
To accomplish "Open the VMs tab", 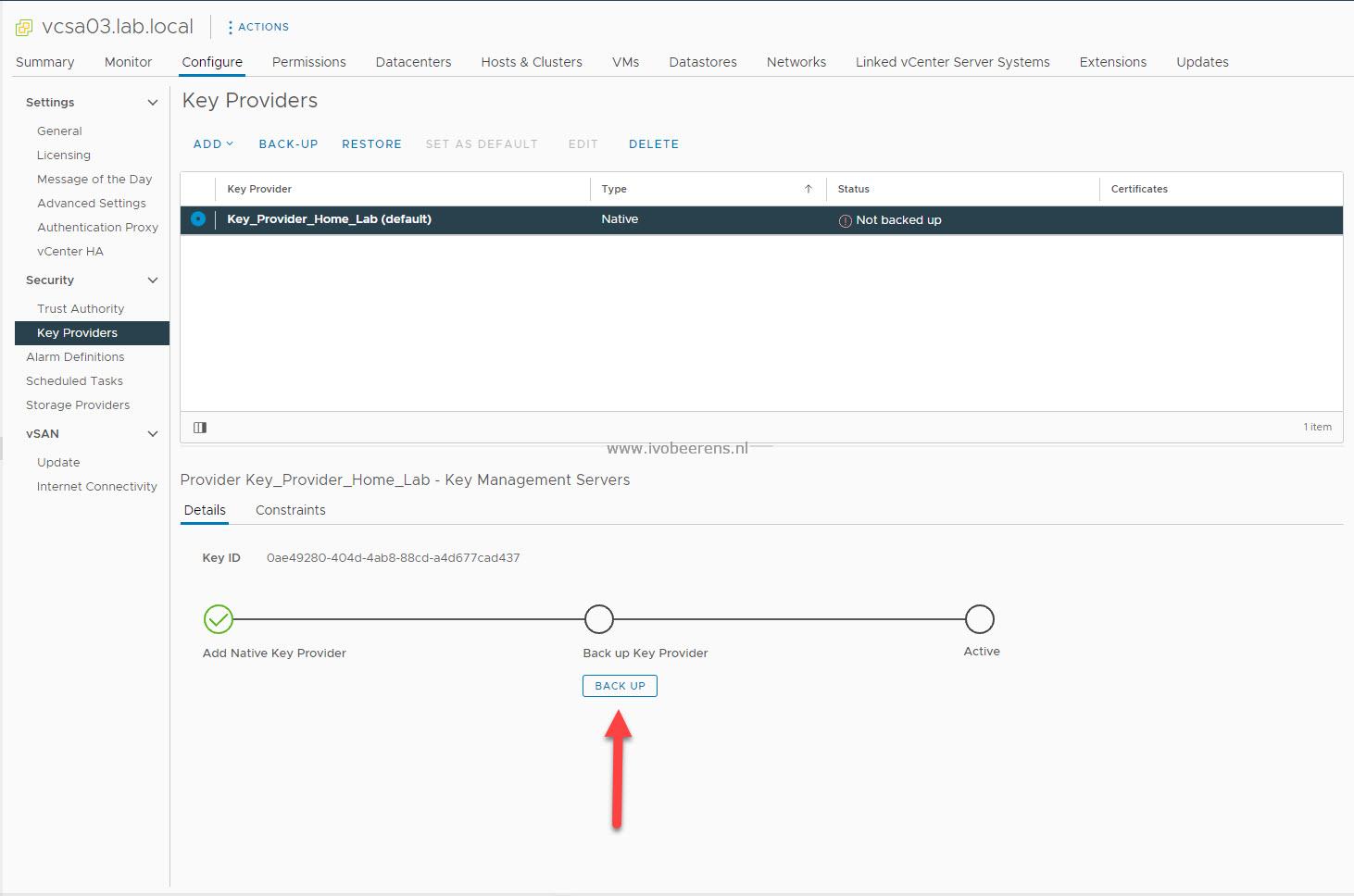I will [625, 62].
